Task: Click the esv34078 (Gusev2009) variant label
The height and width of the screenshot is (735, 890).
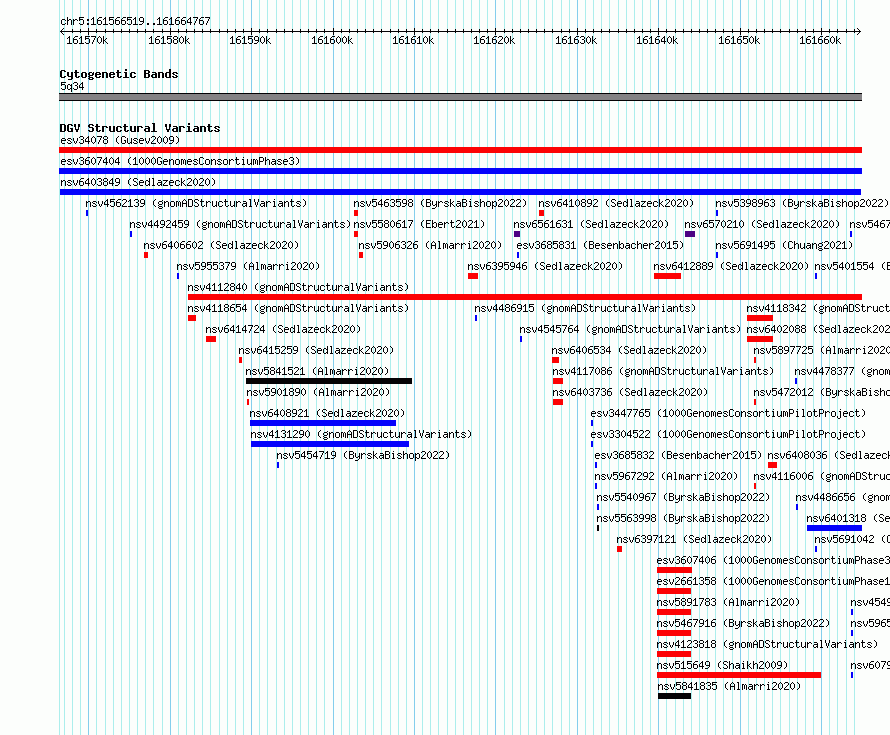Action: [120, 140]
